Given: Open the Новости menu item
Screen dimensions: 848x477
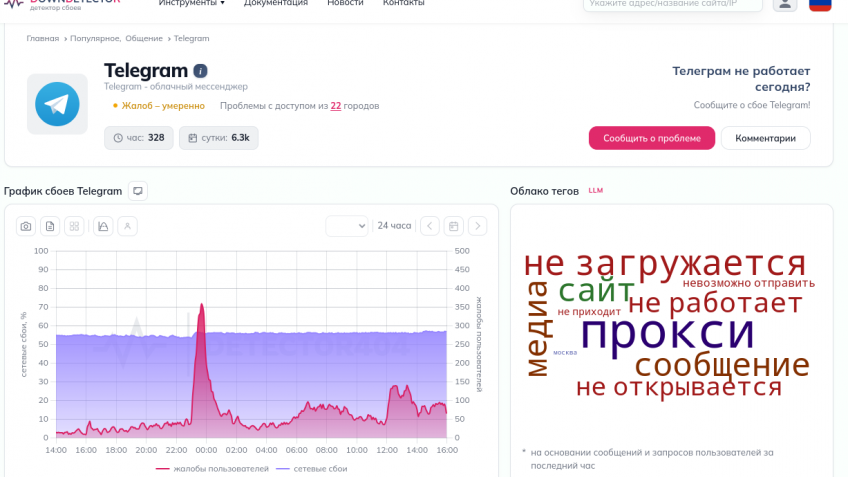Looking at the screenshot, I should [345, 3].
